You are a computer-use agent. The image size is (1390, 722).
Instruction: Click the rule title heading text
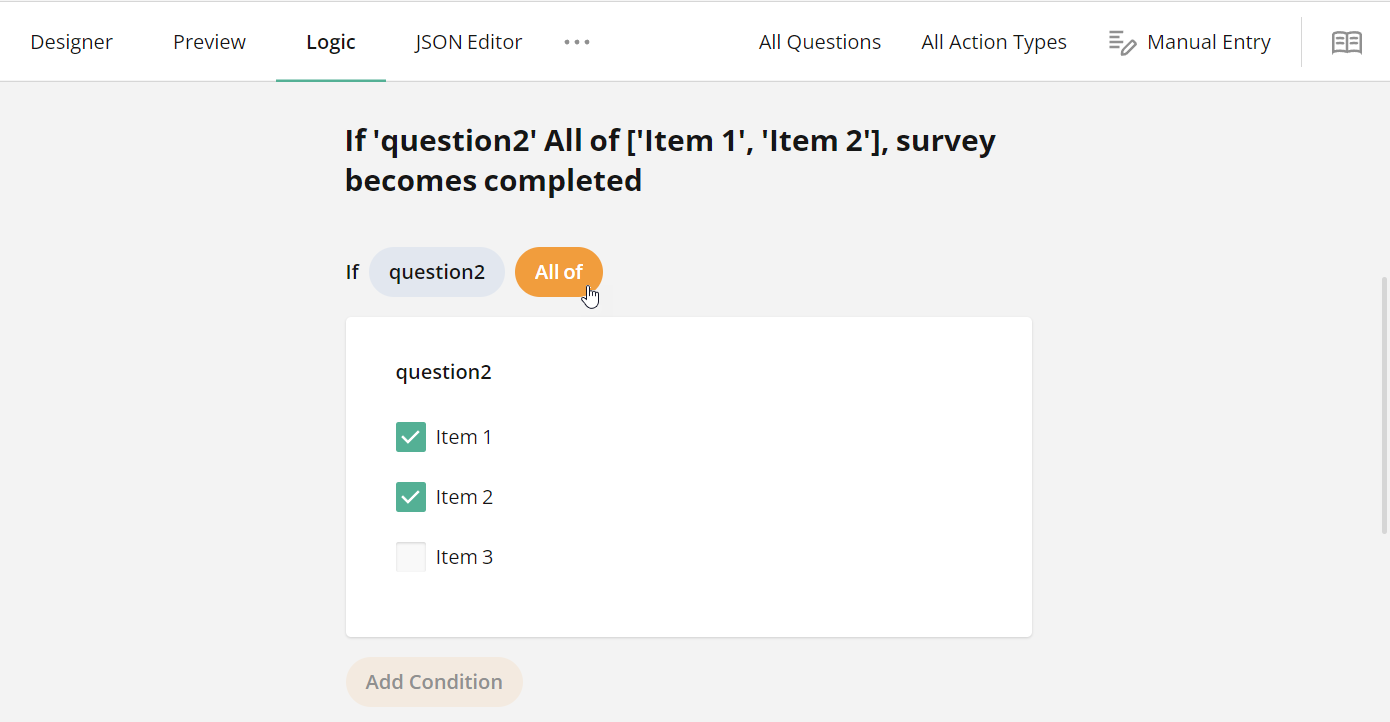669,159
